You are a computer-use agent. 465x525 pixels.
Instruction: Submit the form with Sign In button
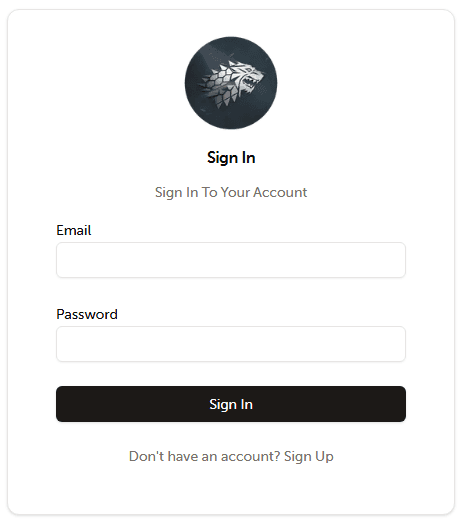(x=231, y=404)
